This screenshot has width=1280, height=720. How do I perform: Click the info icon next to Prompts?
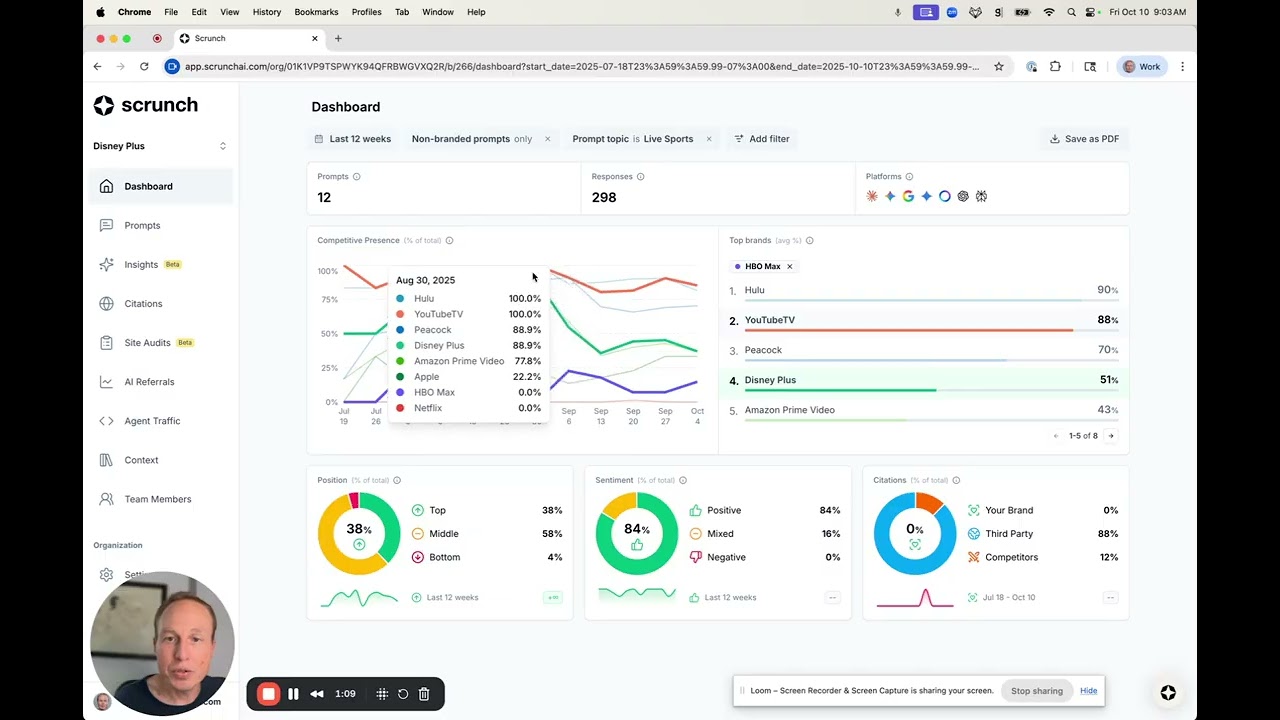[x=356, y=177]
